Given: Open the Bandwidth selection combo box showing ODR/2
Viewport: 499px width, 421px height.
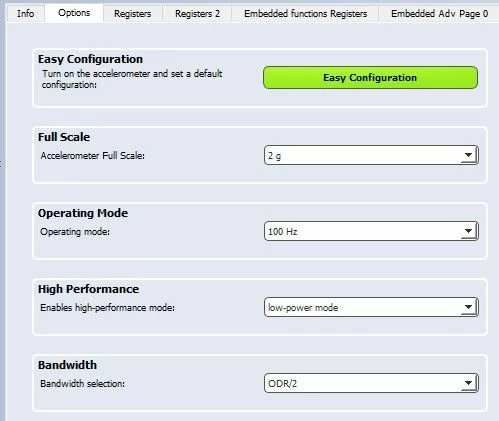Looking at the screenshot, I should coord(371,383).
